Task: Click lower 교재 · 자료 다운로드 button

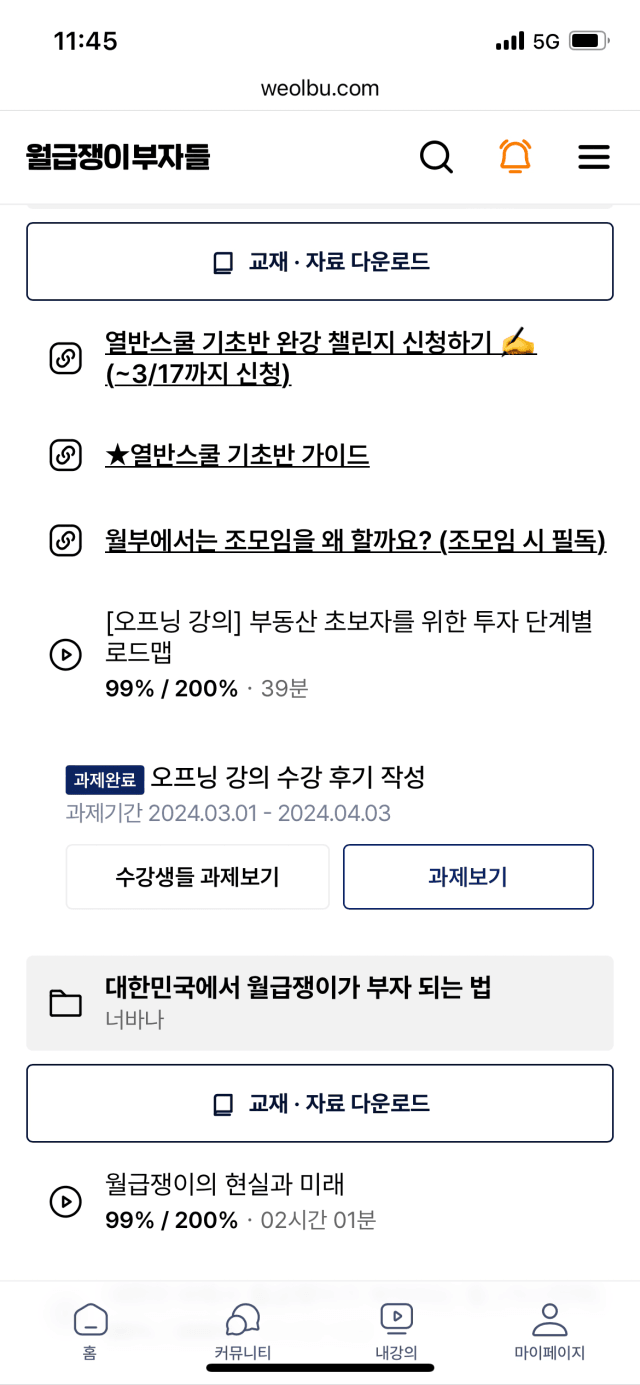Action: click(x=320, y=1103)
